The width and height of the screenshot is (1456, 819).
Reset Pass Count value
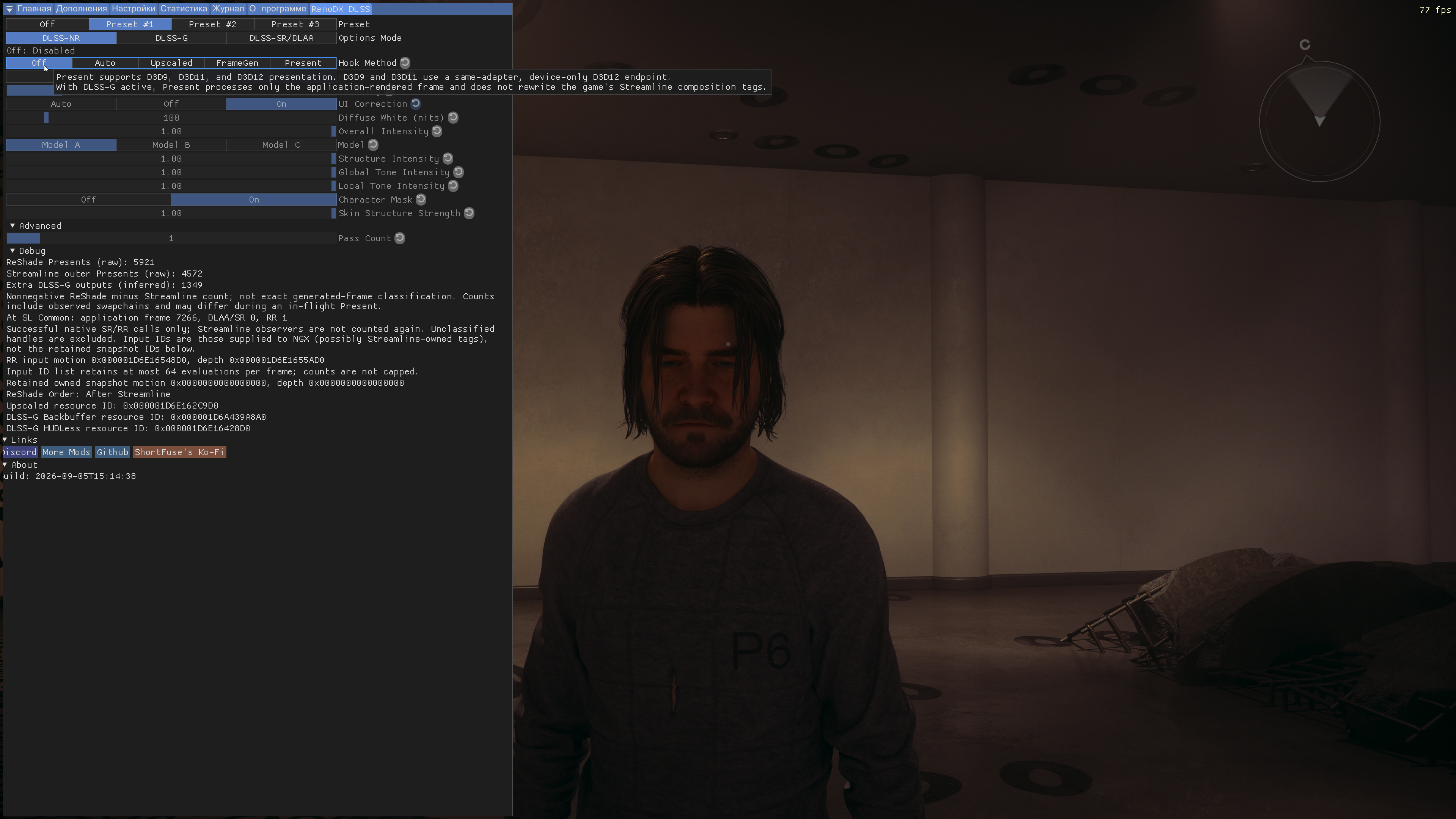pyautogui.click(x=400, y=238)
